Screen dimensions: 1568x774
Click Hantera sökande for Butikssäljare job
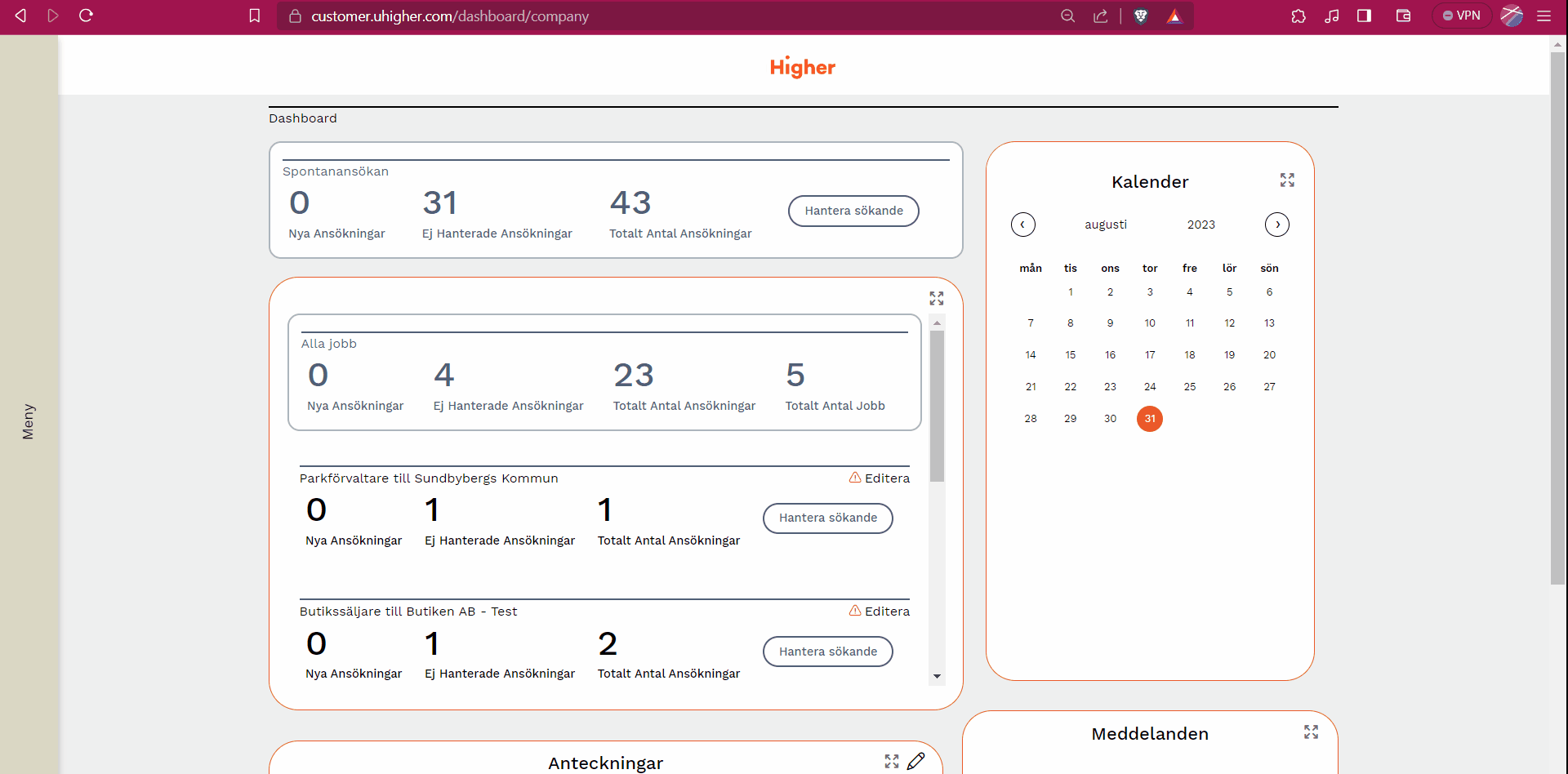click(827, 652)
